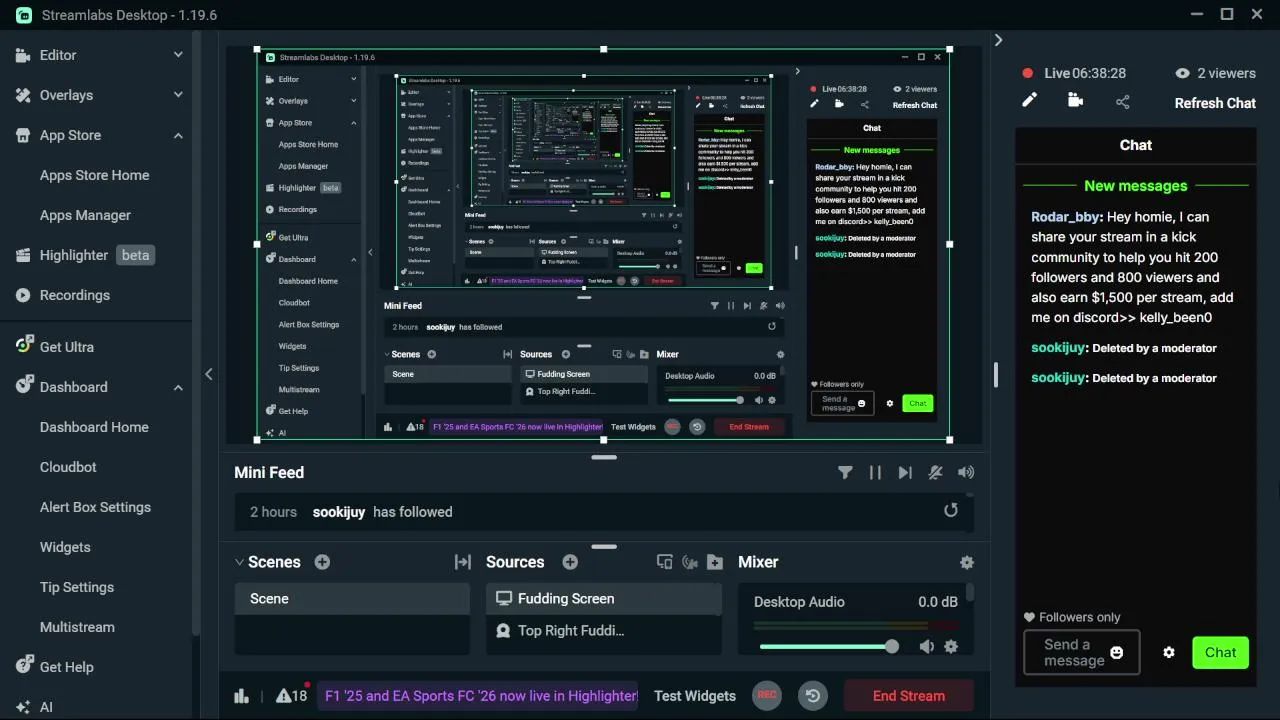Add a new source with plus icon

570,562
